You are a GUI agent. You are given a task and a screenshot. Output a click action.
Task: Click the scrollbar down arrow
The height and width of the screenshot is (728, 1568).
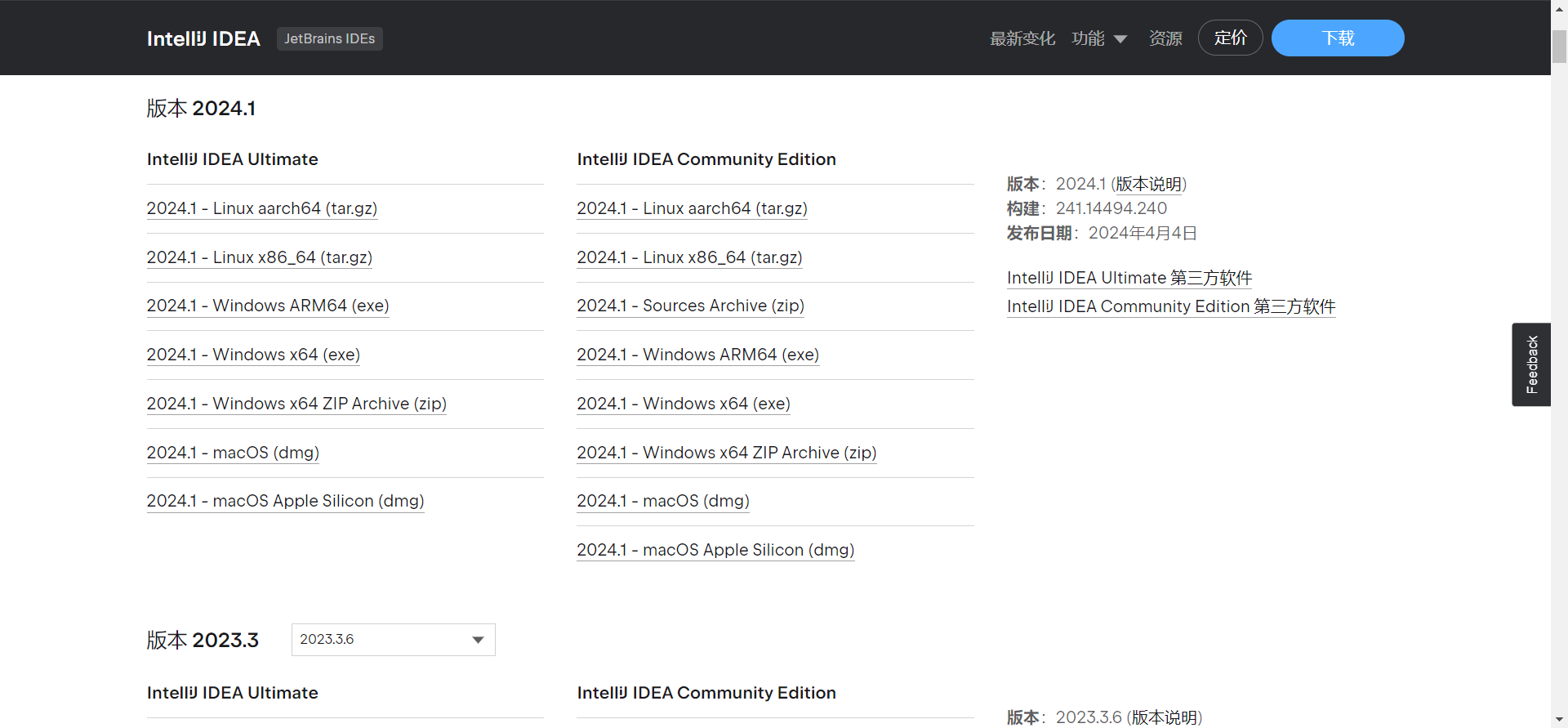coord(1560,721)
